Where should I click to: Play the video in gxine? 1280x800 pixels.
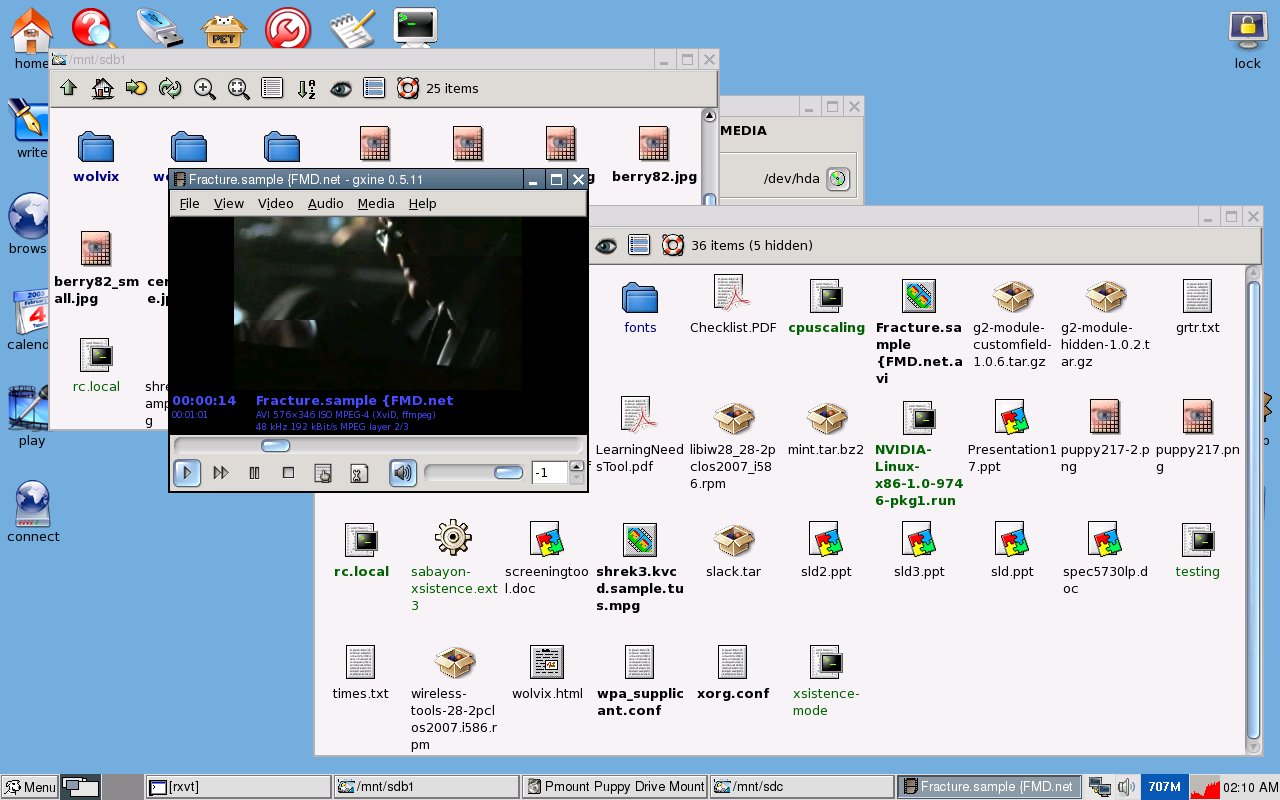click(187, 472)
